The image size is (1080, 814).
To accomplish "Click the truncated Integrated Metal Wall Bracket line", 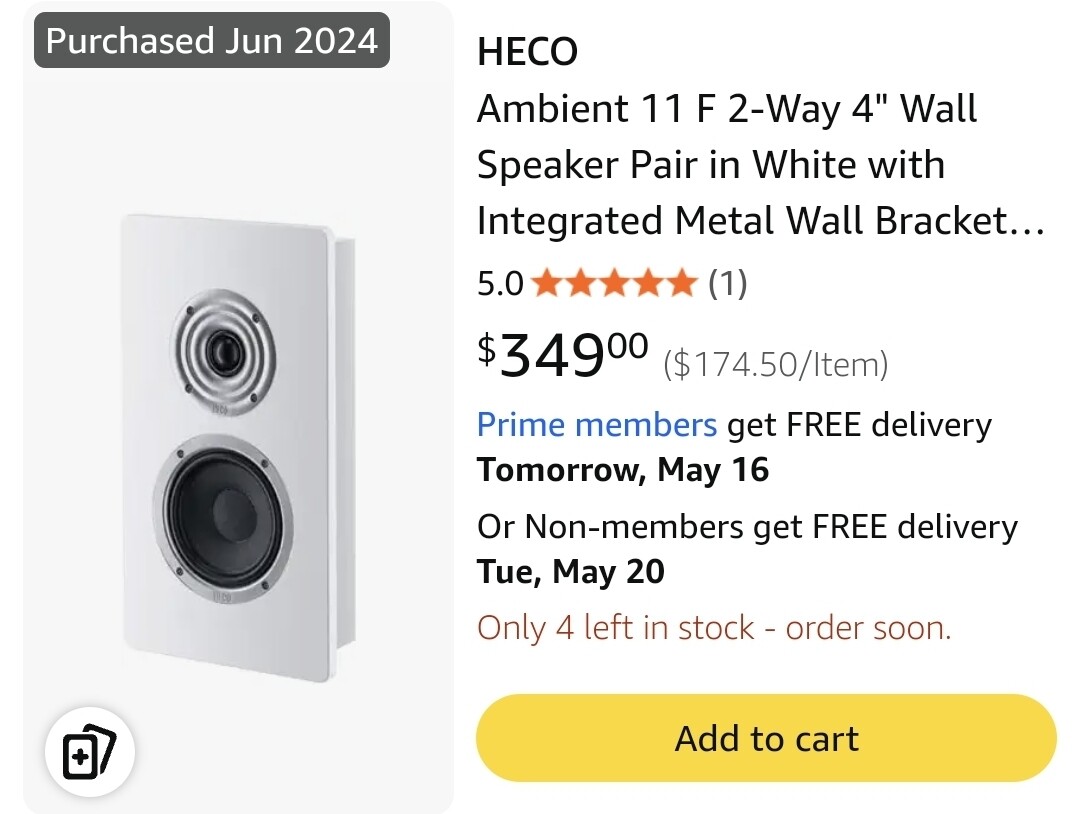I will [760, 220].
